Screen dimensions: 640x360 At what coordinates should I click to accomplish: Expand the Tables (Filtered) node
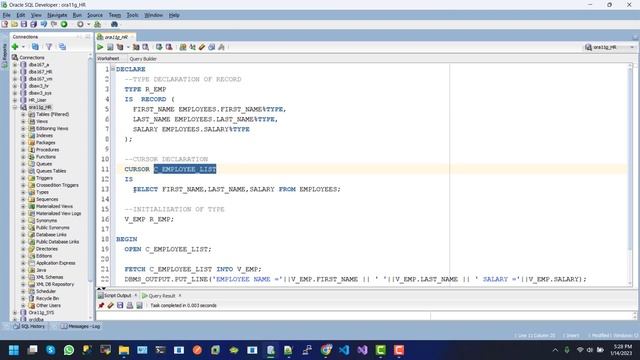tap(23, 114)
